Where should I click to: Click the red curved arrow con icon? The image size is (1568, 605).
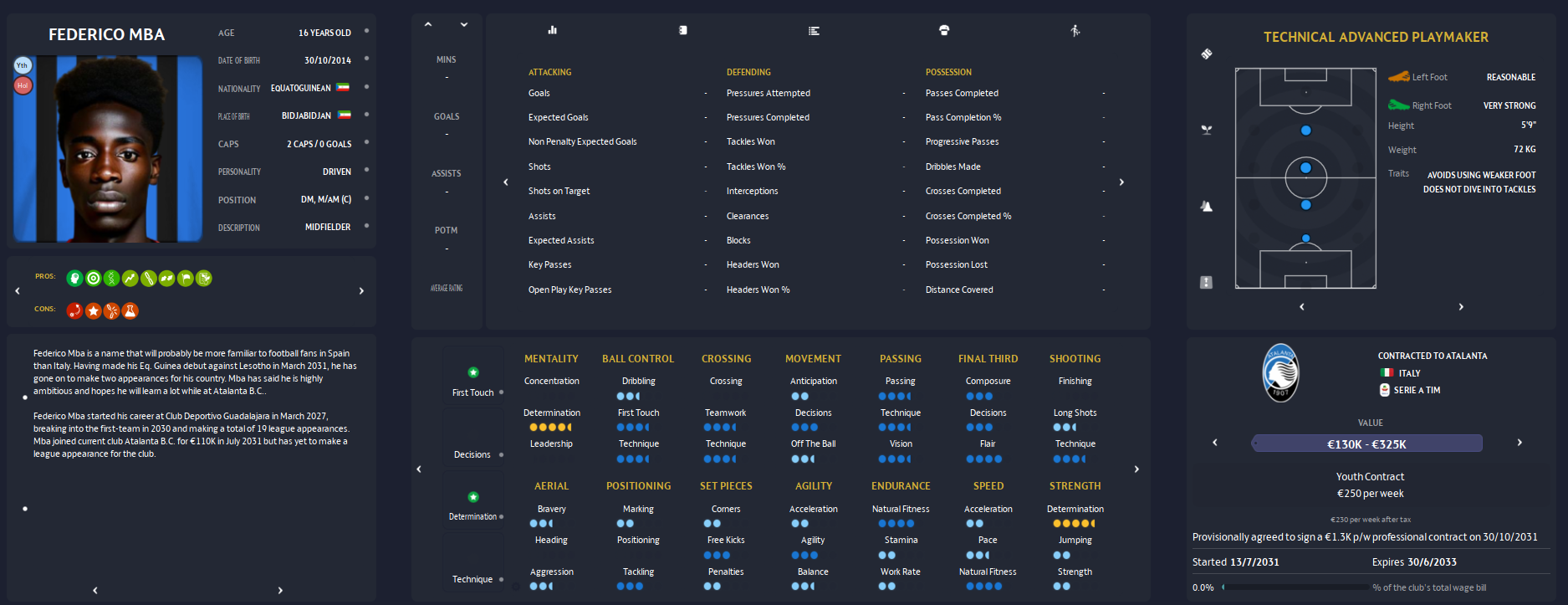(74, 310)
